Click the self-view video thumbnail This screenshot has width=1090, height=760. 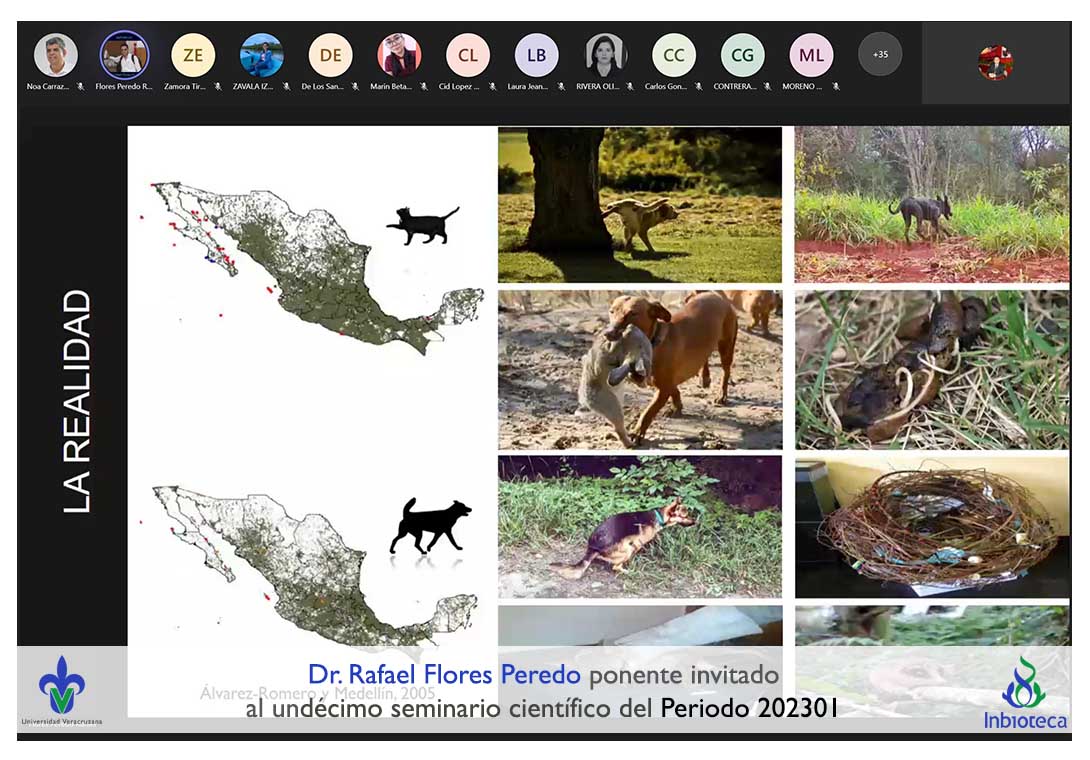pos(995,63)
